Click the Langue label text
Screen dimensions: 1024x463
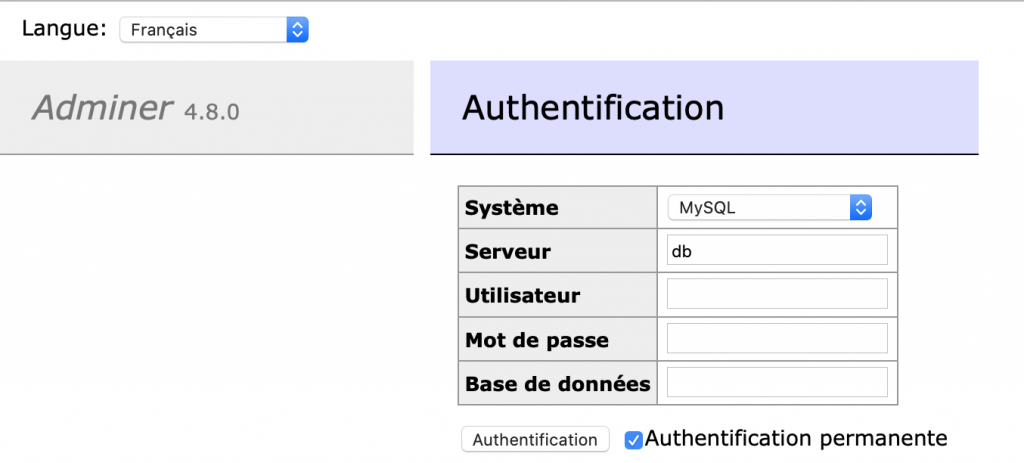[64, 29]
